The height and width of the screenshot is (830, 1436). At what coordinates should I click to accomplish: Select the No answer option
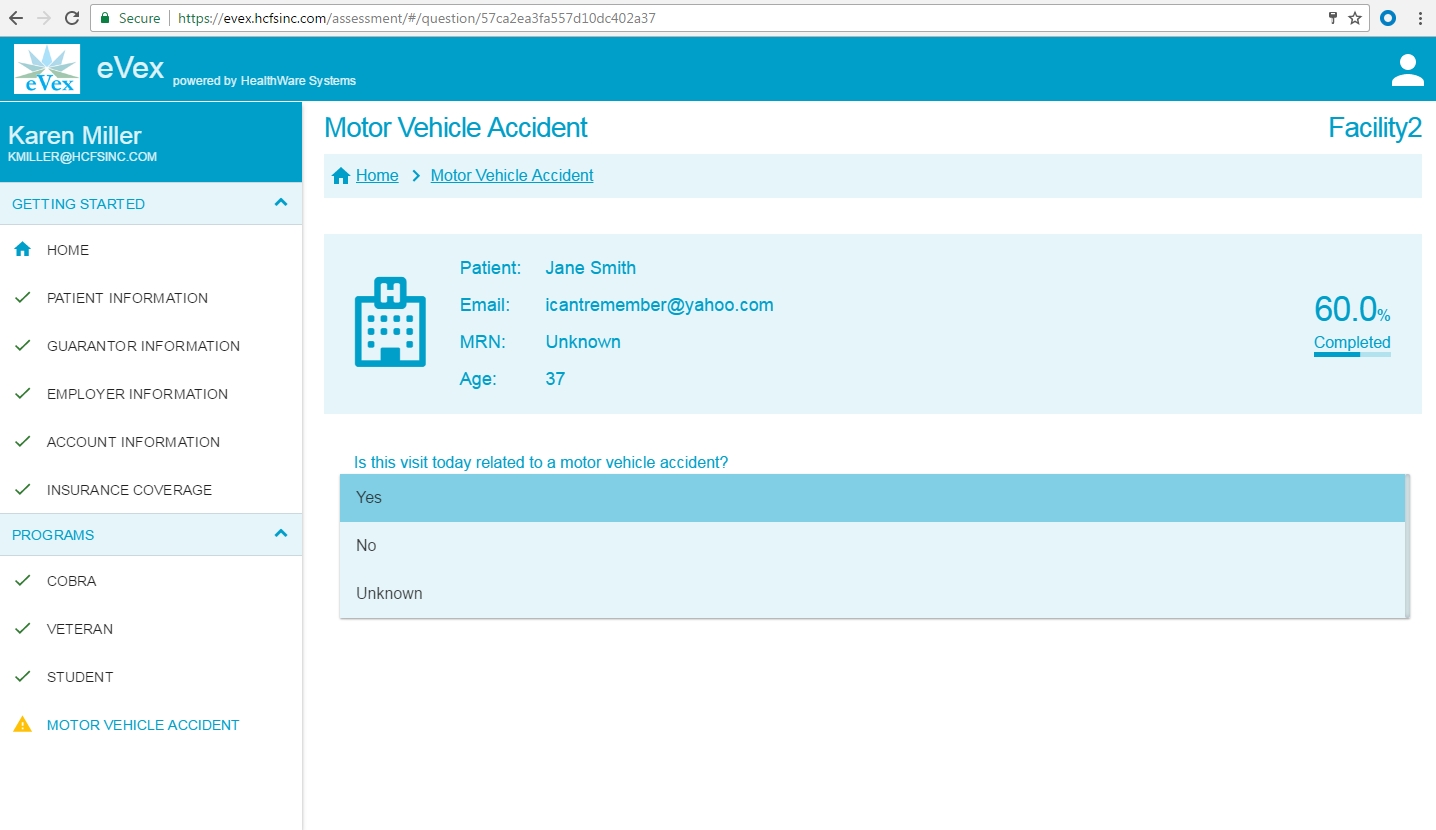pyautogui.click(x=872, y=546)
